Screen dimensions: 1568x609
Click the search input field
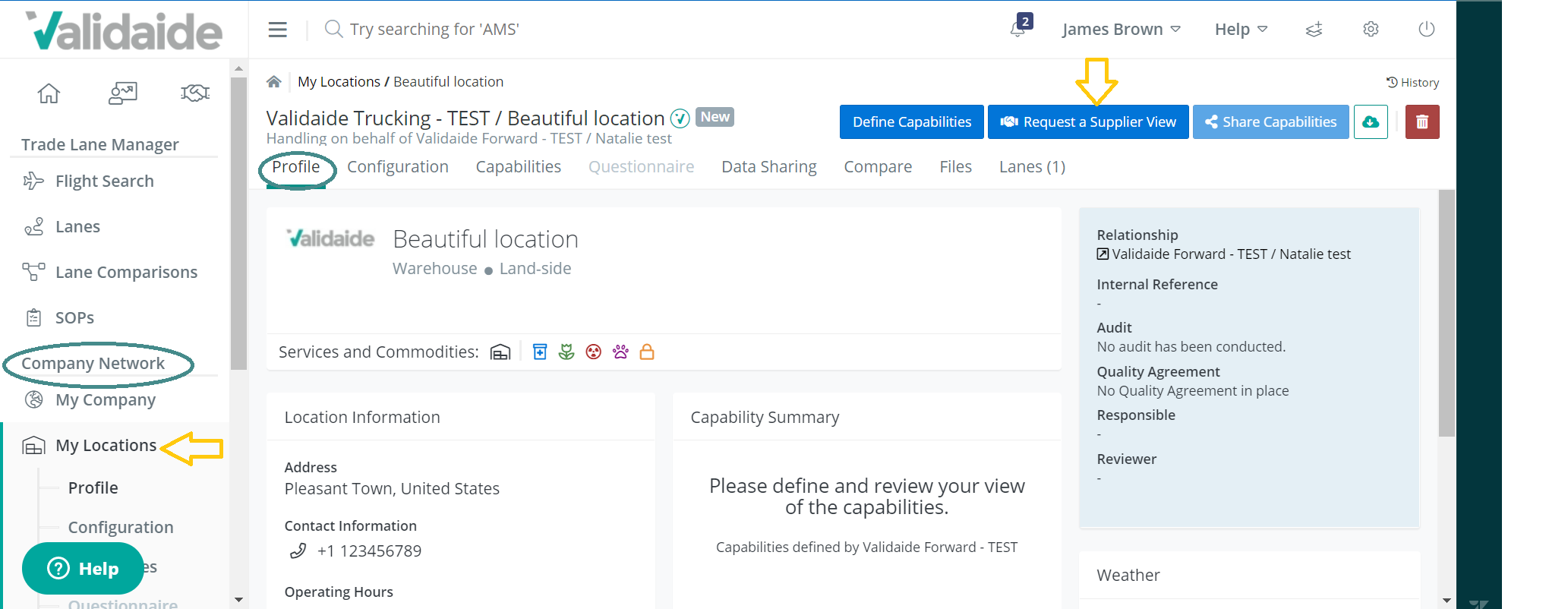[434, 30]
